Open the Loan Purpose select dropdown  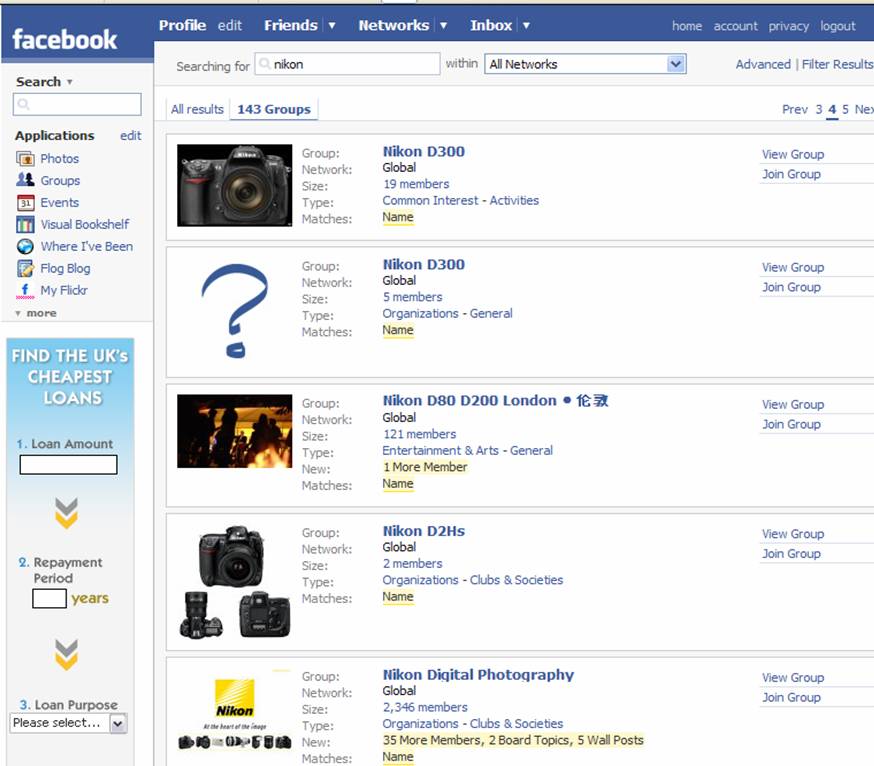pos(68,723)
